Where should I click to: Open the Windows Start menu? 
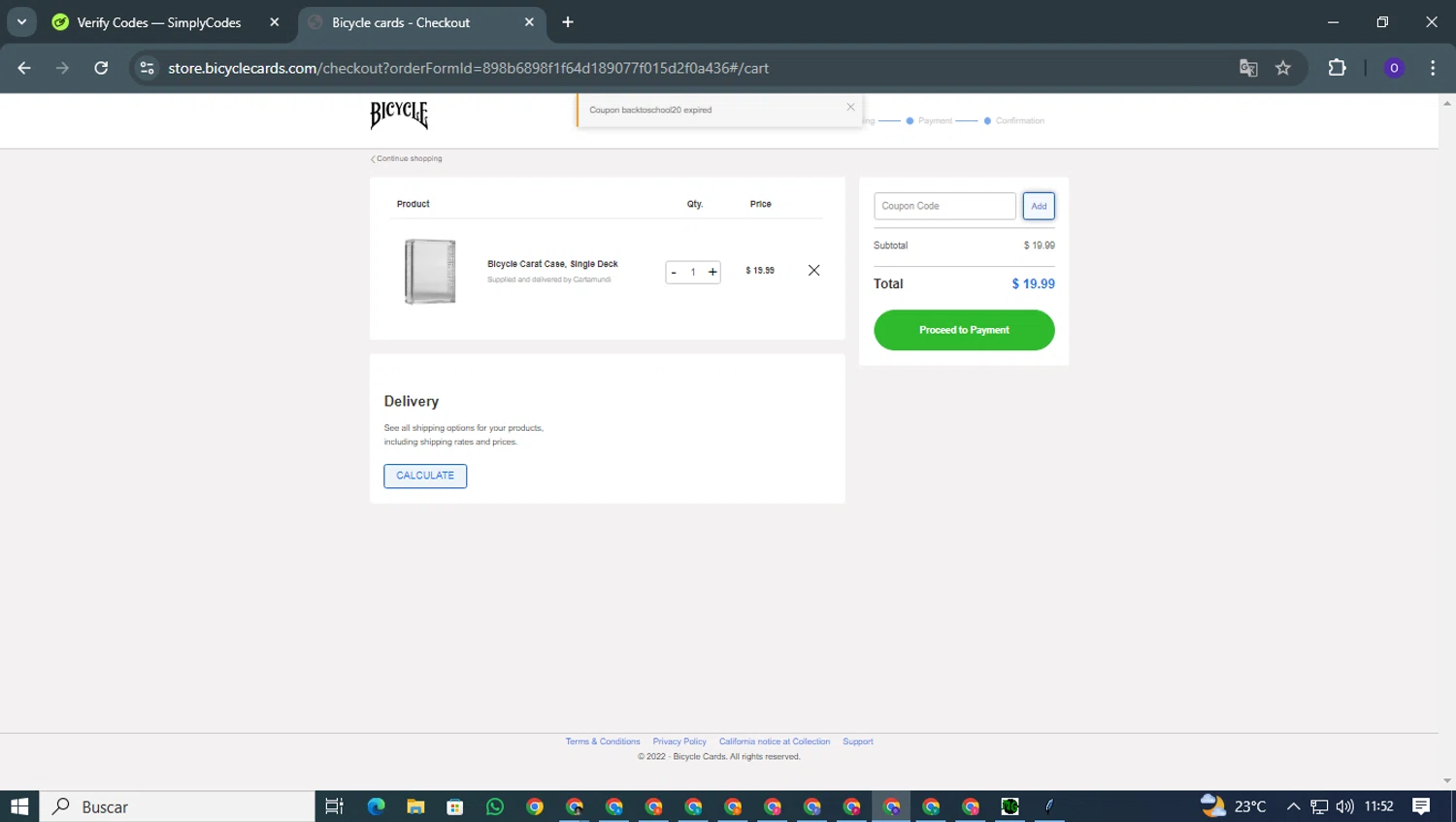coord(19,806)
